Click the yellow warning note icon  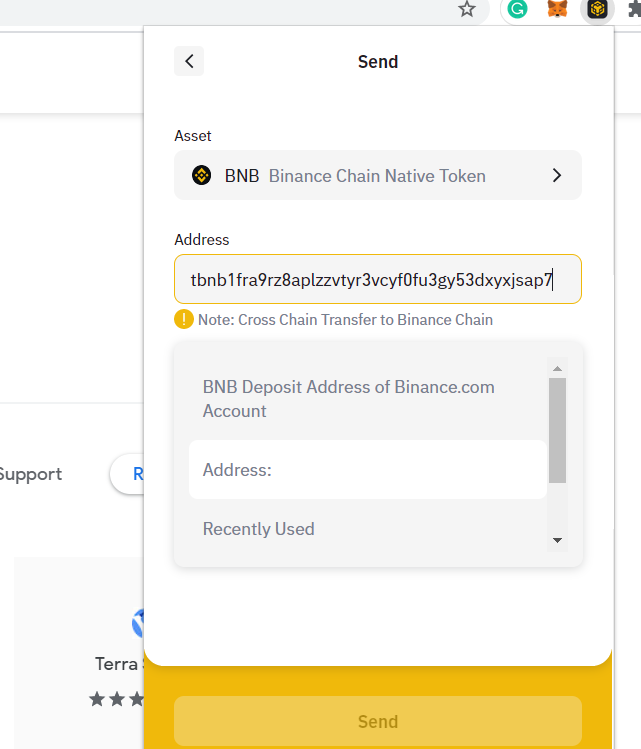(x=184, y=319)
